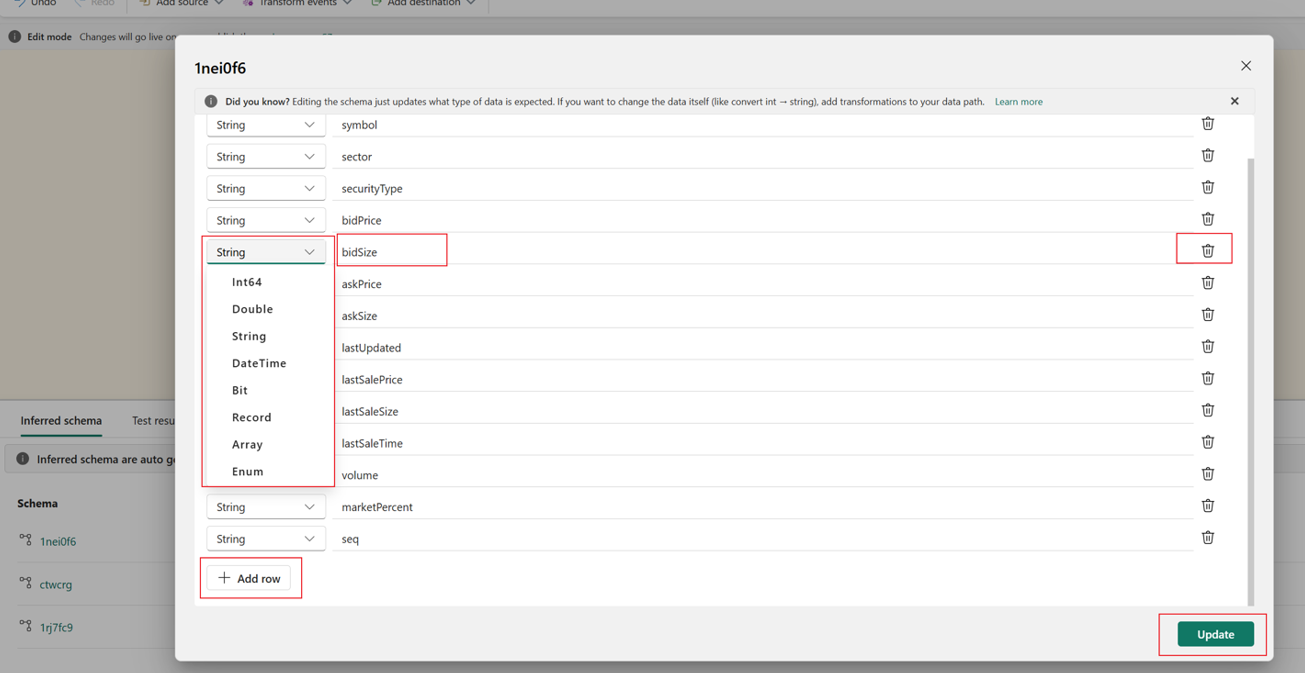Delete the lastSaleTime row

point(1208,442)
